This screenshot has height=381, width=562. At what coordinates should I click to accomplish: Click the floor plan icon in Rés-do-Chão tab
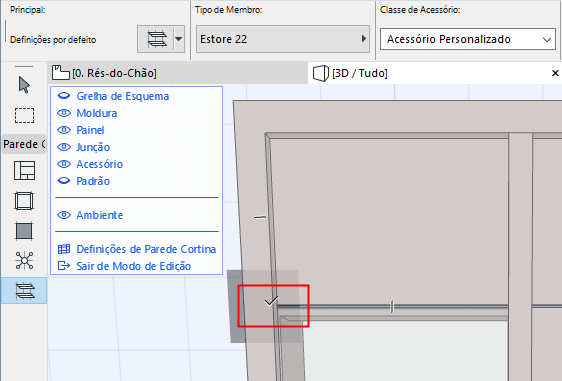61,73
